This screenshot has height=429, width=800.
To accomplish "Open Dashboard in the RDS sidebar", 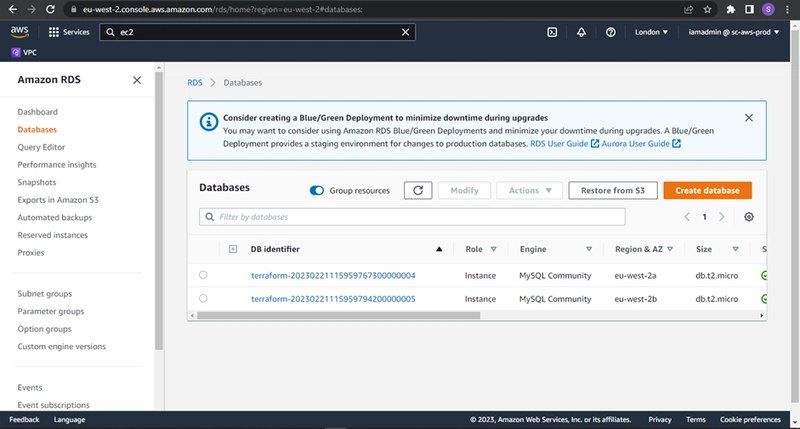I will pyautogui.click(x=37, y=112).
